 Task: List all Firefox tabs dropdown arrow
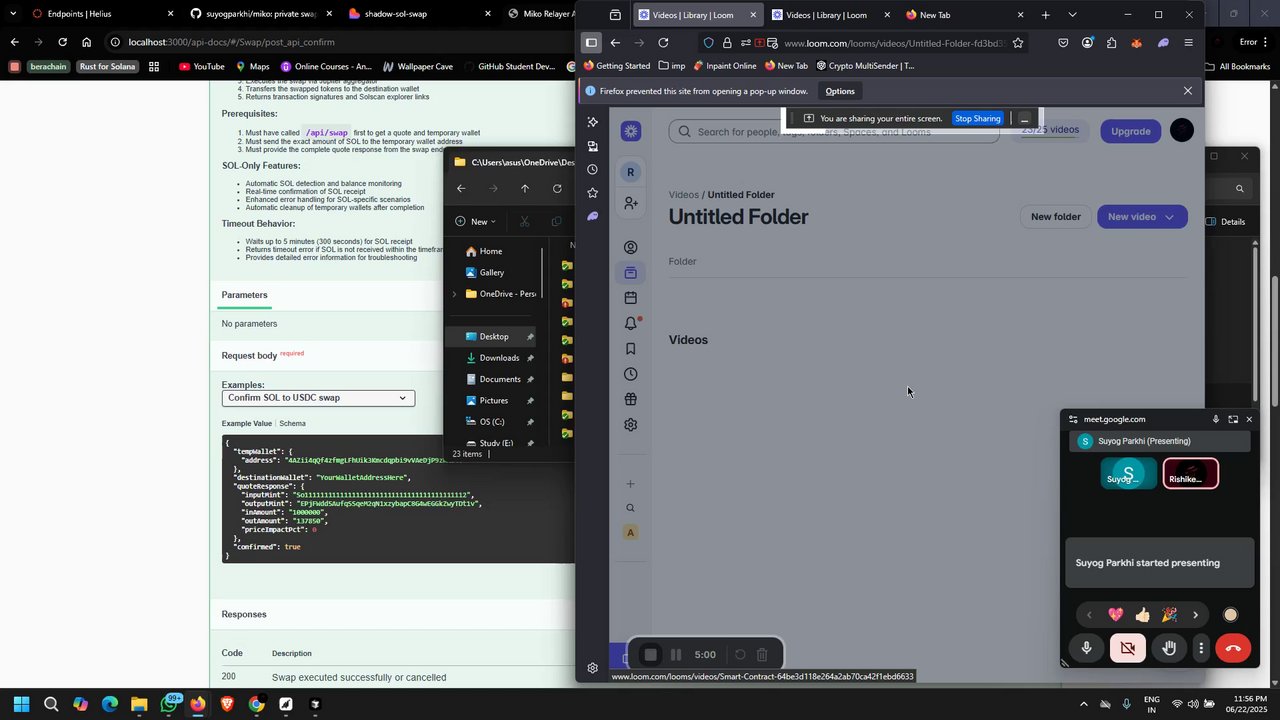pos(1072,15)
